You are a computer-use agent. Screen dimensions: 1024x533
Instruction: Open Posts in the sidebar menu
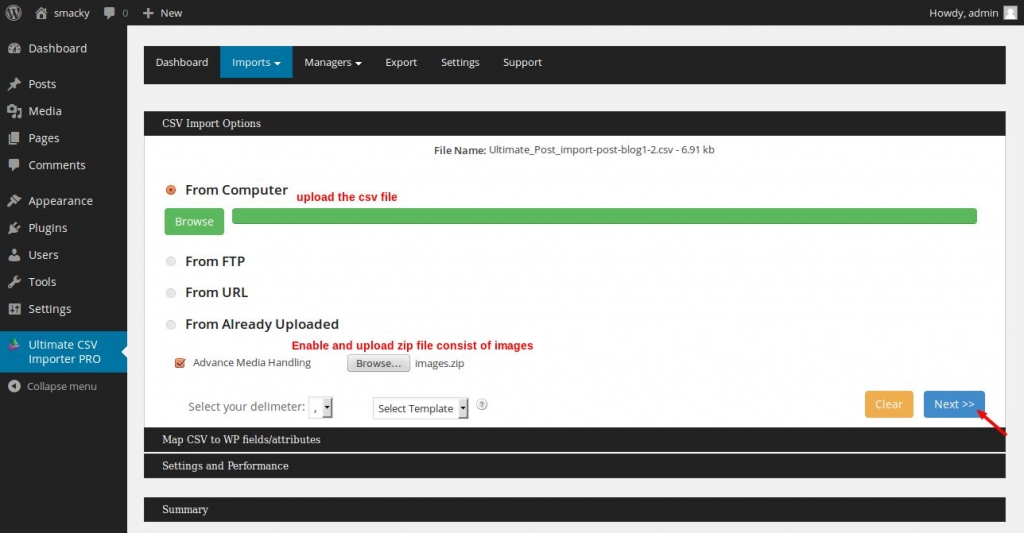click(x=42, y=84)
